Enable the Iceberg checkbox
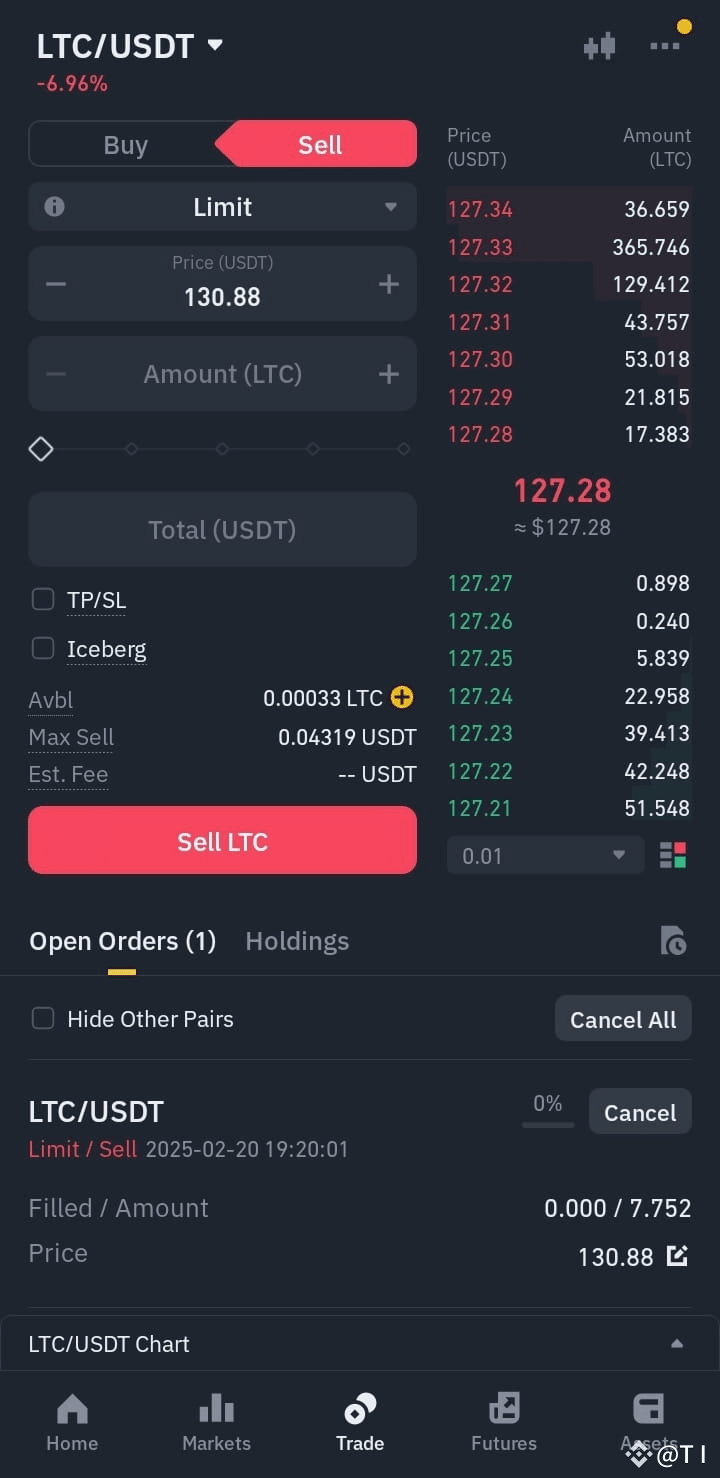720x1478 pixels. click(43, 648)
